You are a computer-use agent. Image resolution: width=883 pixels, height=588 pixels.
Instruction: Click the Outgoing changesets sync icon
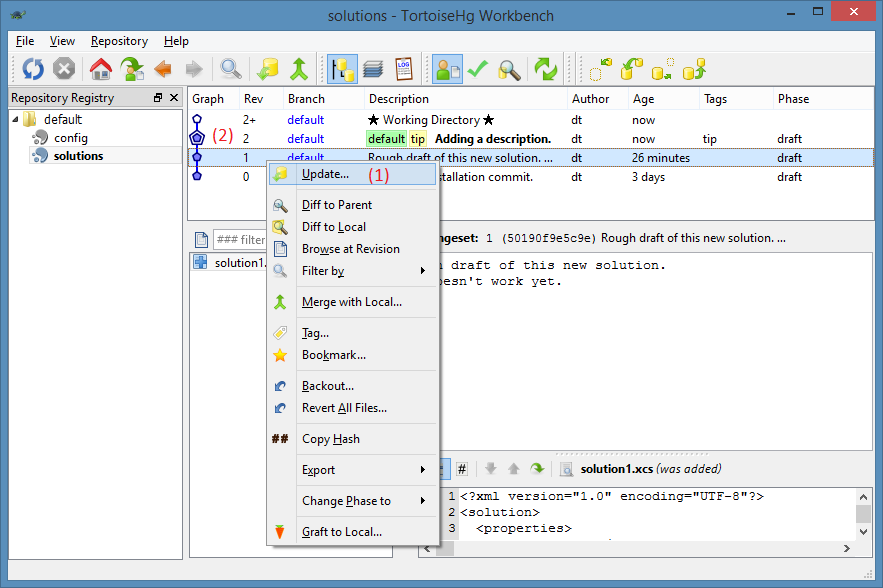pos(663,69)
